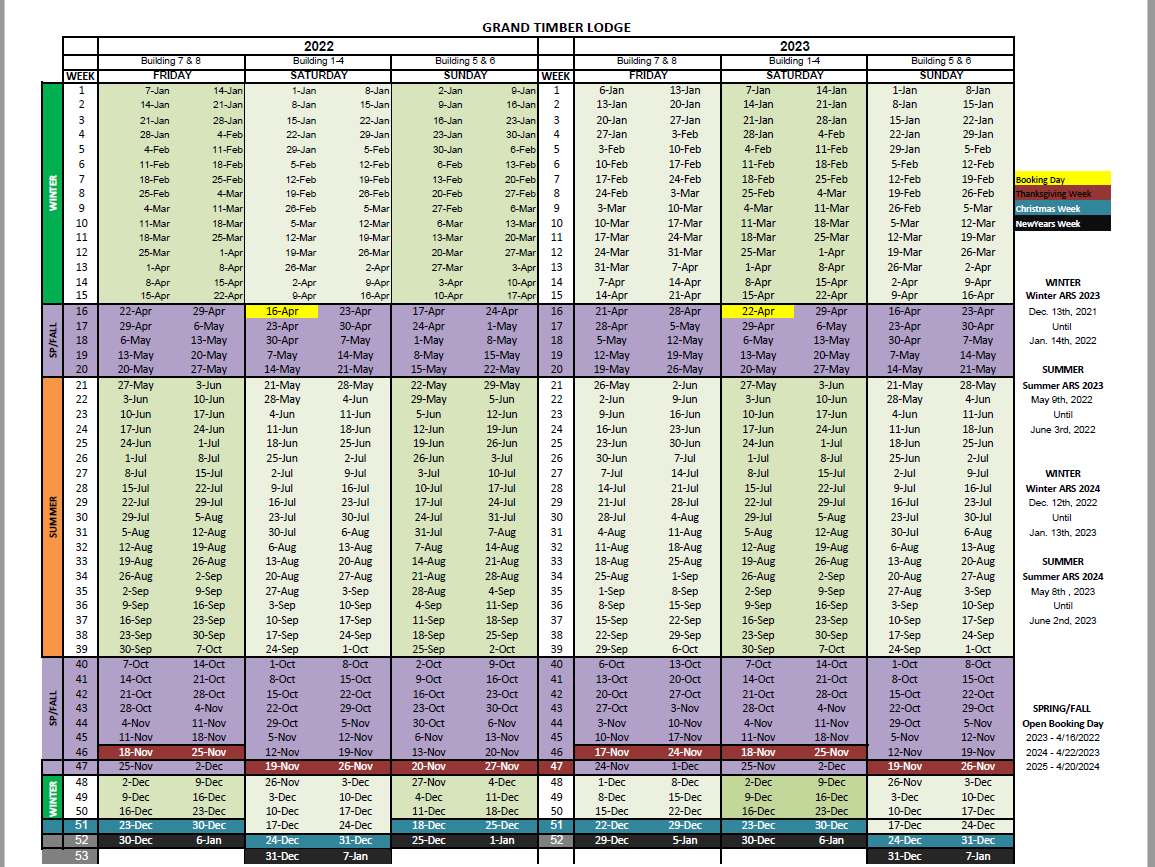This screenshot has height=867, width=1155.
Task: Click the yellow Booking Day legend swatch
Action: [1062, 179]
